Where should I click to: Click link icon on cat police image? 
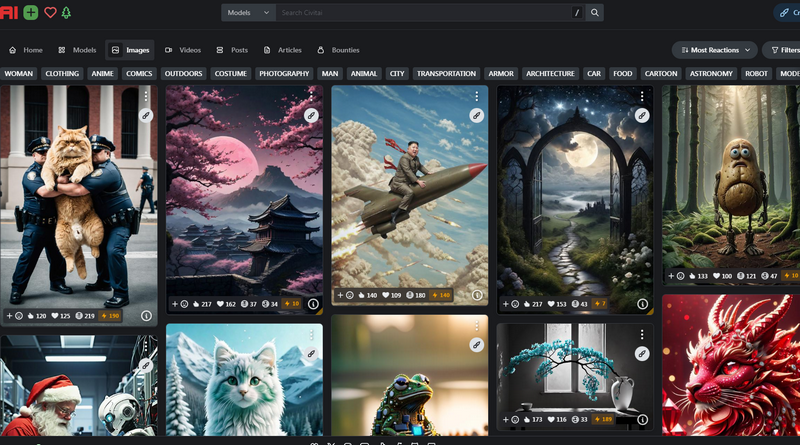[146, 115]
